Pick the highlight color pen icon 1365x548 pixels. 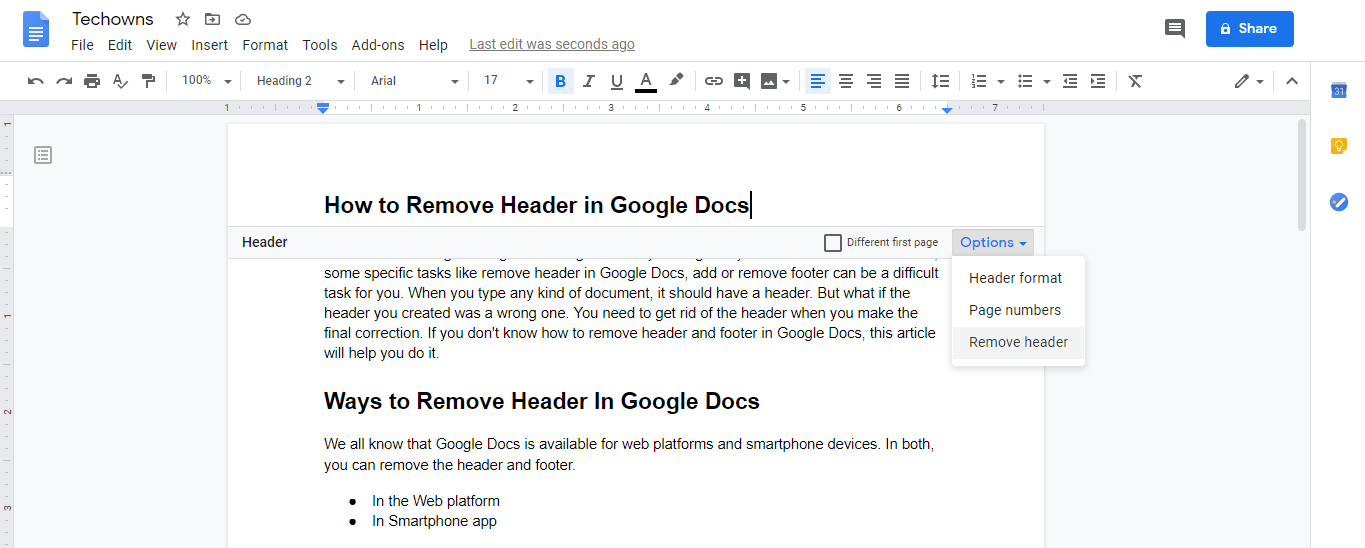[x=676, y=81]
